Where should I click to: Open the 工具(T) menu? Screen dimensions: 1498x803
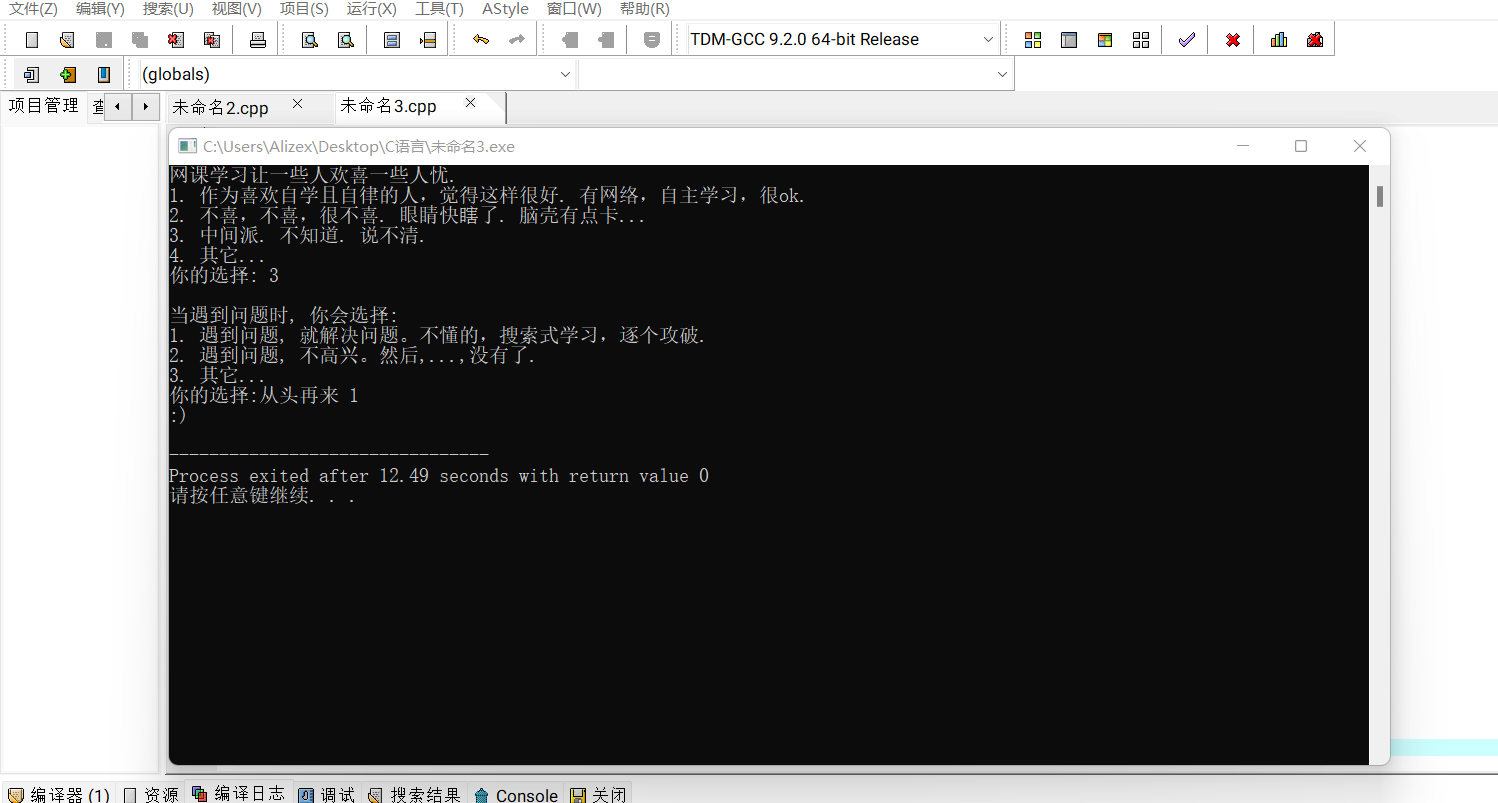(x=439, y=9)
